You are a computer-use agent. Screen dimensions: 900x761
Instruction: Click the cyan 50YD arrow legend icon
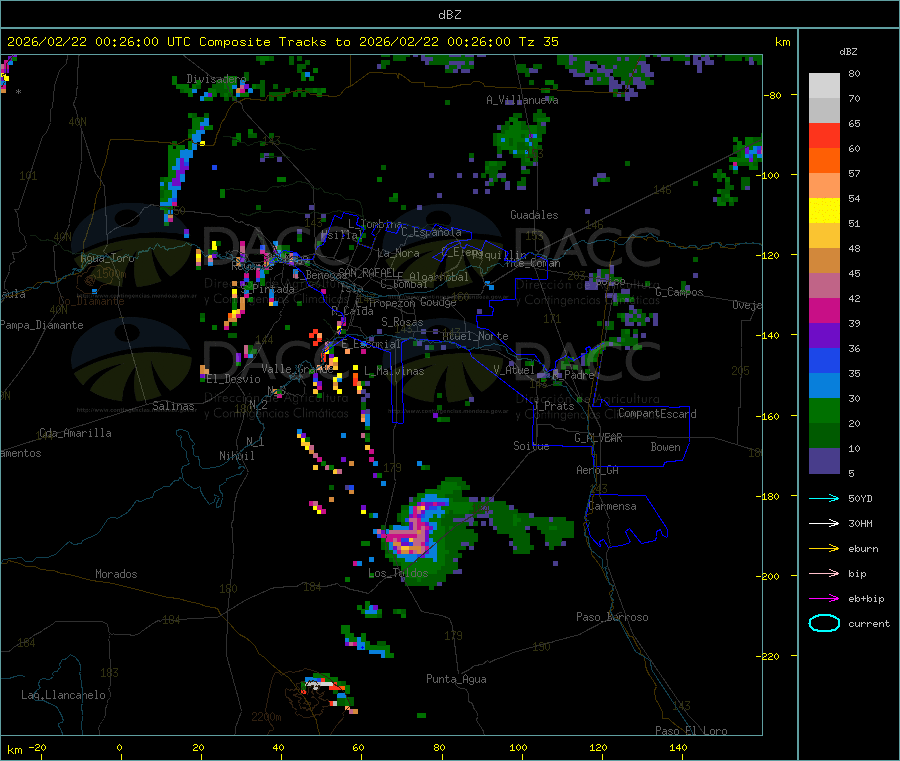[824, 498]
